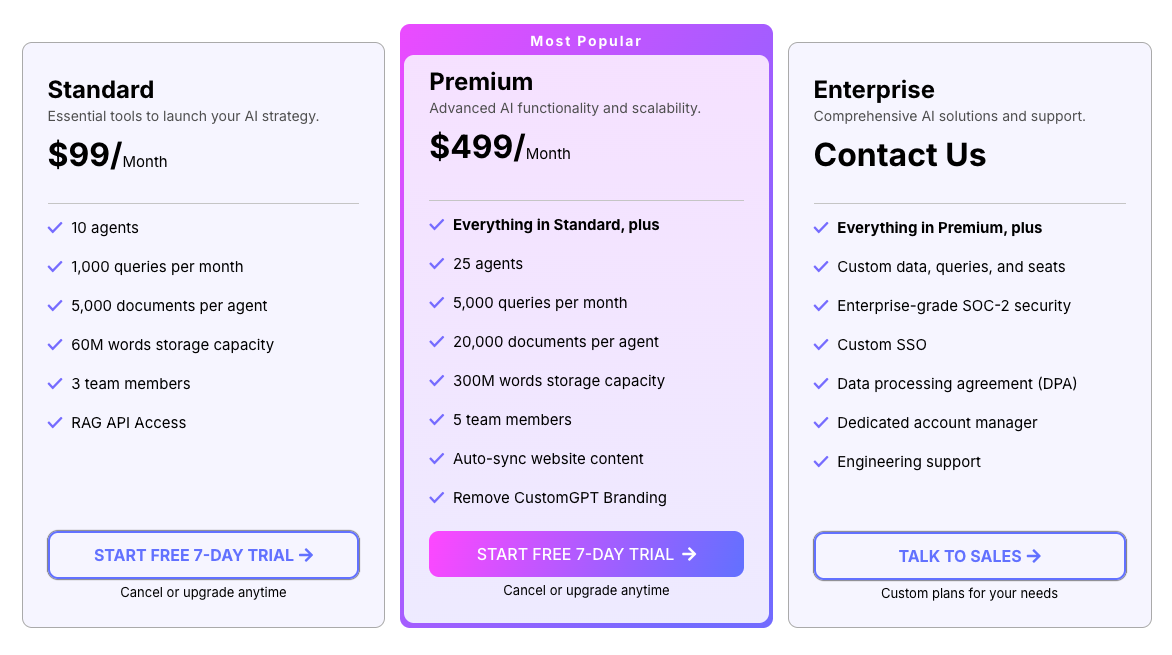Click the checkmark beside "Remove CustomGPT Branding"
1172x655 pixels.
[437, 498]
